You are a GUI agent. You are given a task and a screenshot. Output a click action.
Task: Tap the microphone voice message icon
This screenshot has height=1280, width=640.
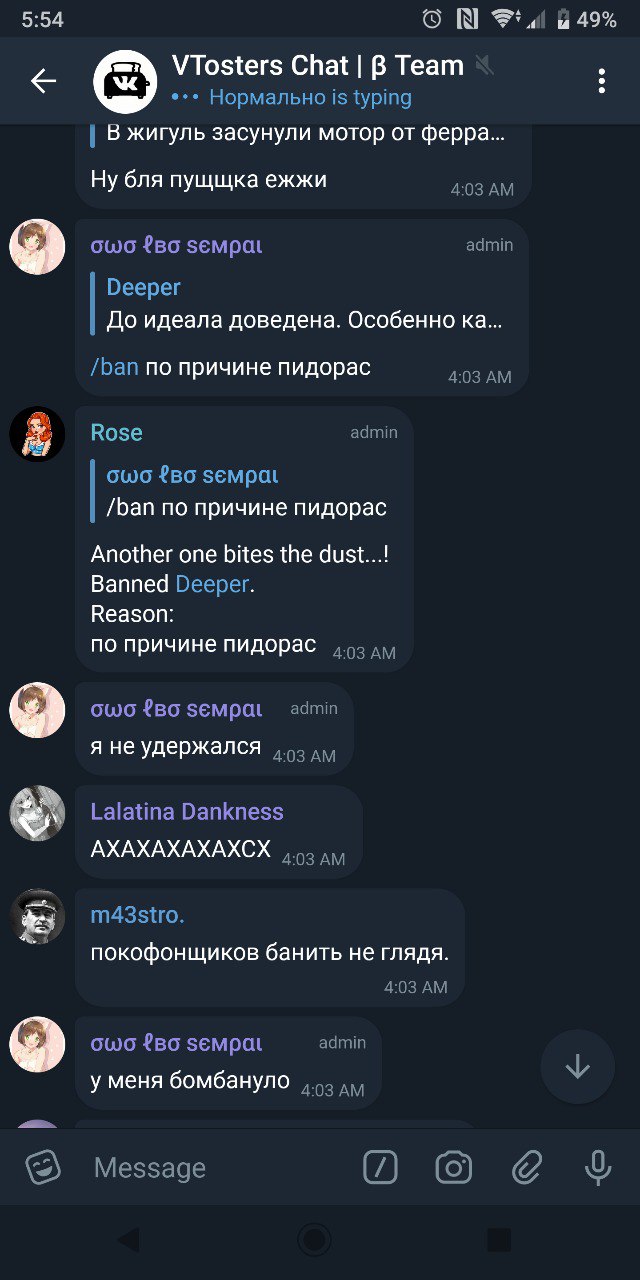[598, 1167]
